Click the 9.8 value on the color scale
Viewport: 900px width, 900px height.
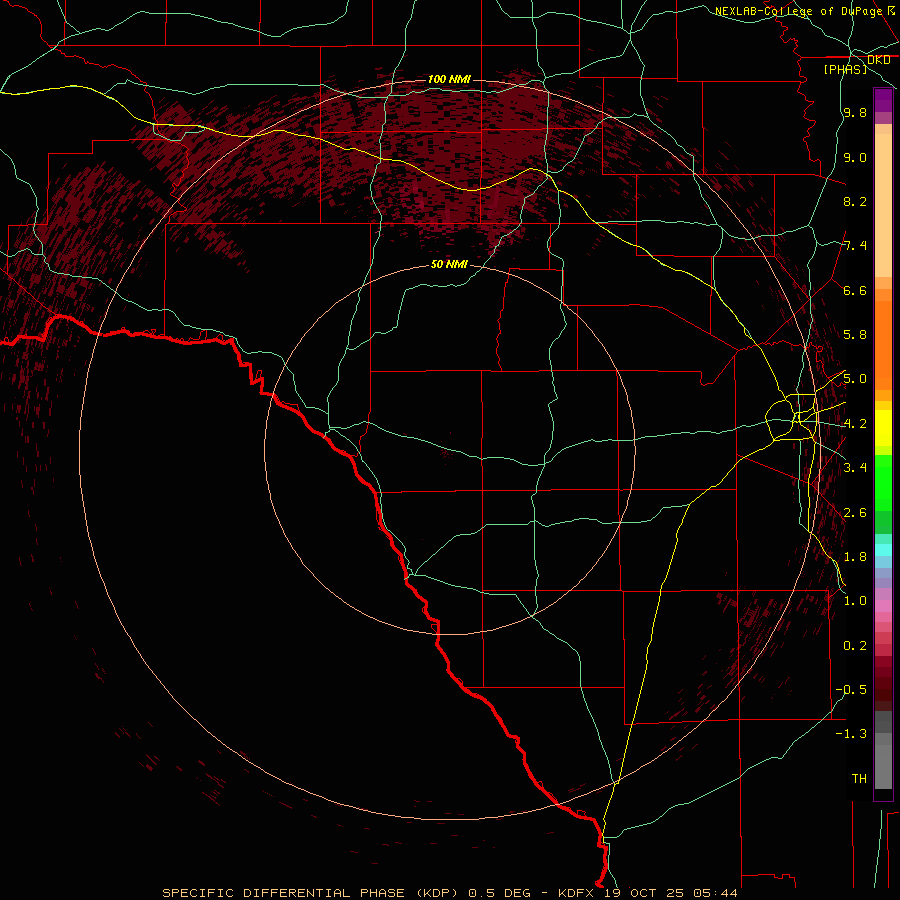(x=855, y=113)
